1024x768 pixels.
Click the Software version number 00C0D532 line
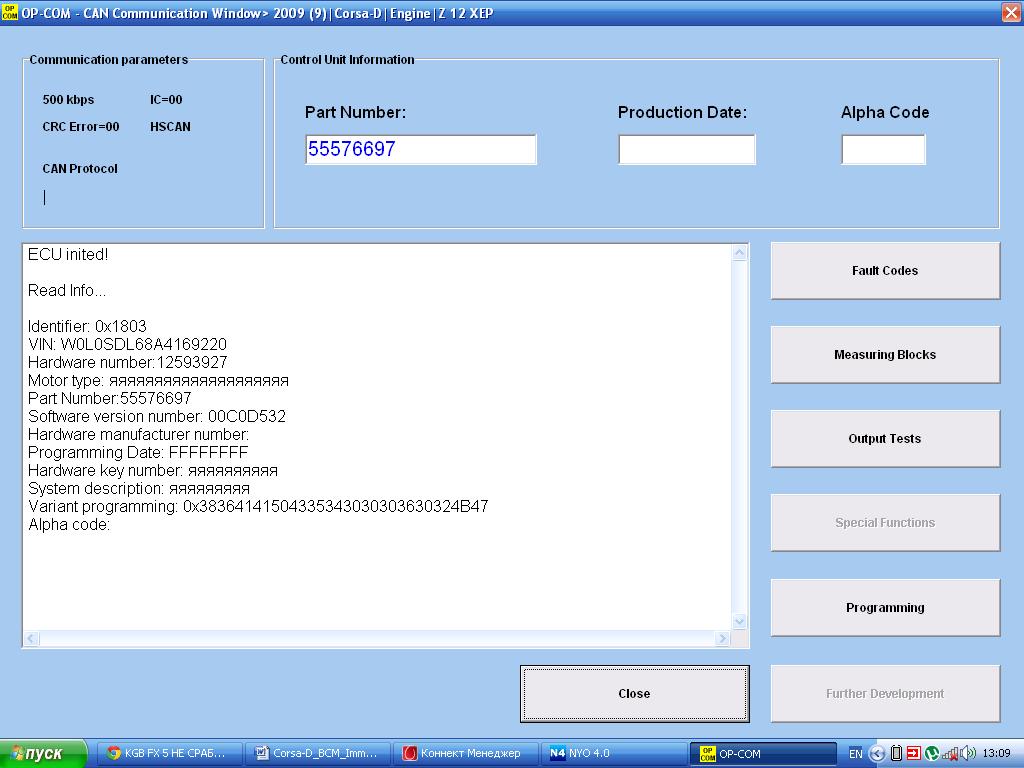(157, 417)
